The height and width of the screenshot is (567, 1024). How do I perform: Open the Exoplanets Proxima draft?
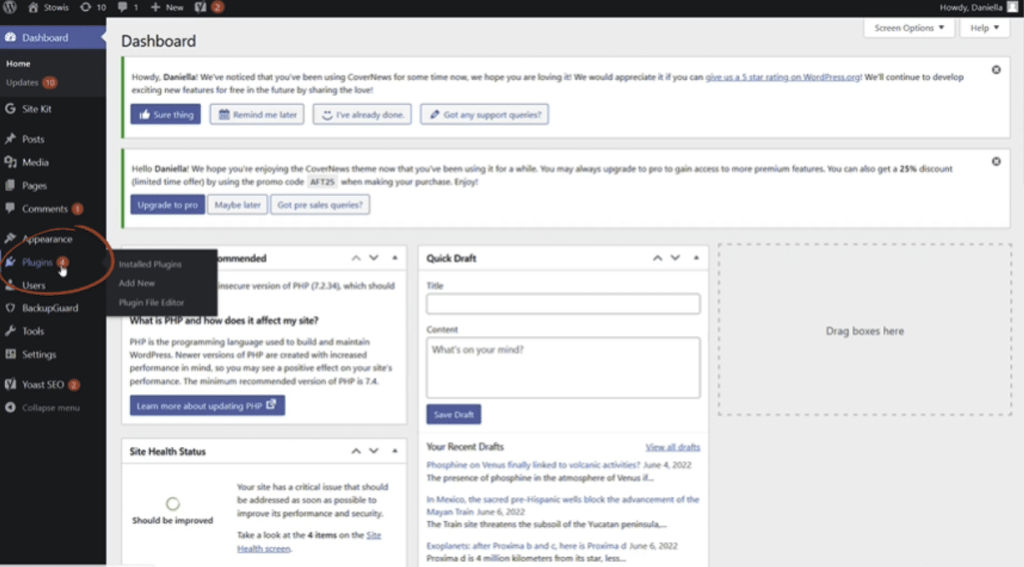[x=526, y=545]
